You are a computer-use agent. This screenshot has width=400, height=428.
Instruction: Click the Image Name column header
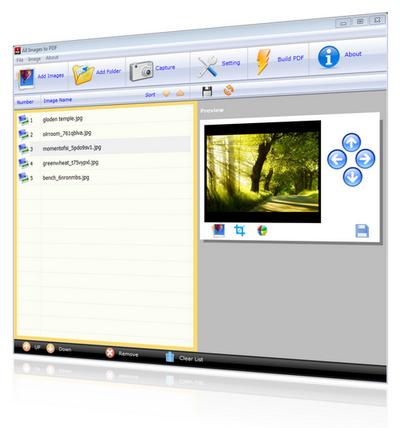(x=58, y=100)
